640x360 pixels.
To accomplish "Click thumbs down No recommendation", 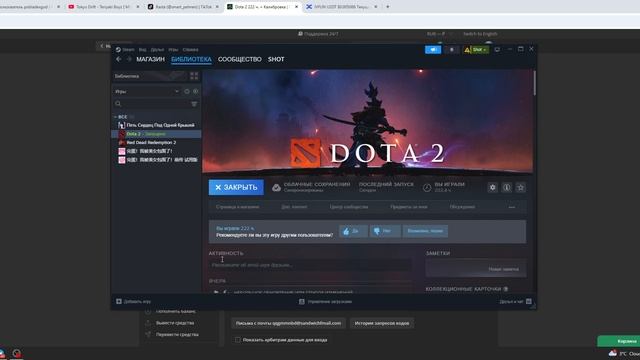I will point(385,231).
